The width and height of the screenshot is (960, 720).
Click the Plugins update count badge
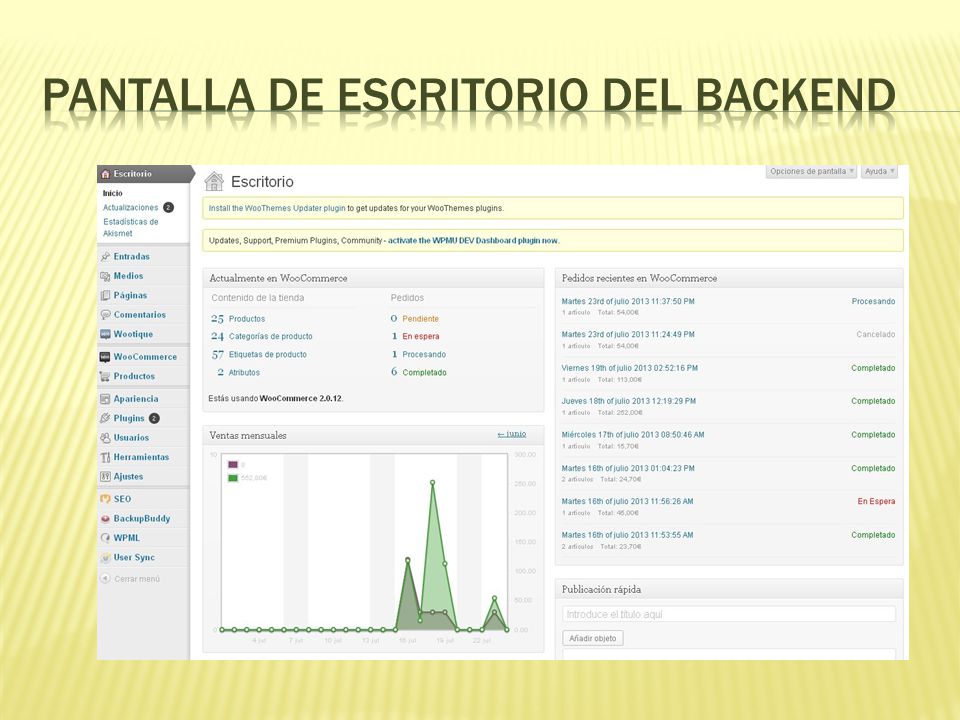pos(154,418)
